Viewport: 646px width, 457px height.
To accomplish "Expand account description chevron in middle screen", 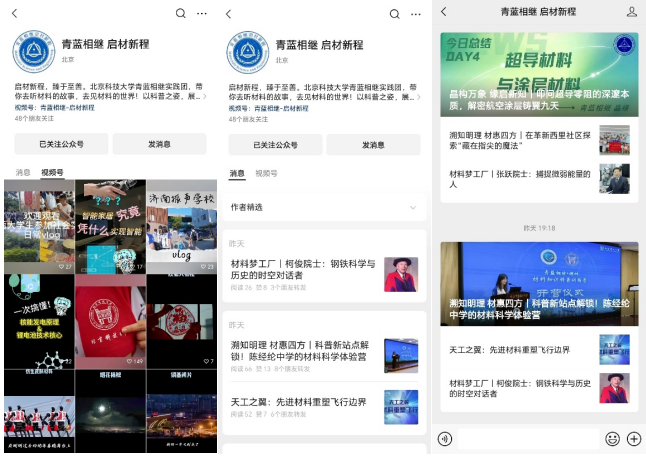I will 419,98.
